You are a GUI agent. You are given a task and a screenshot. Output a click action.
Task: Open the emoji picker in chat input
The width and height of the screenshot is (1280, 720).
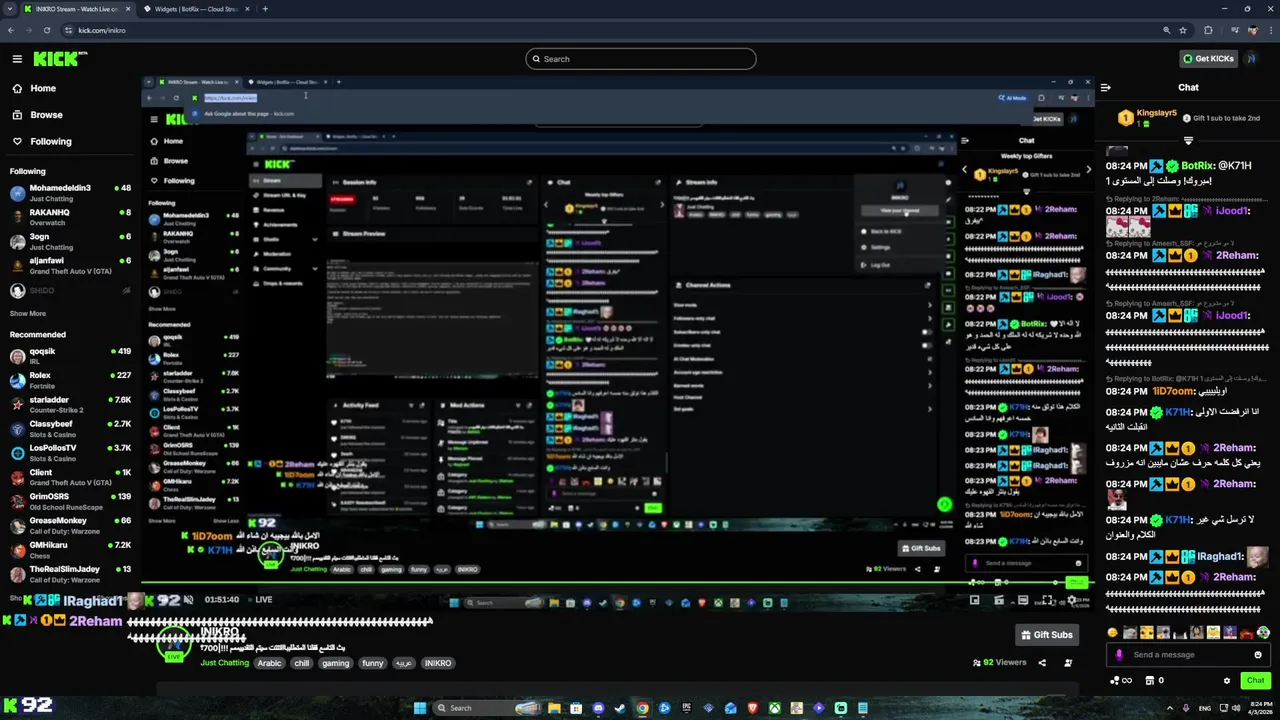coord(1258,655)
